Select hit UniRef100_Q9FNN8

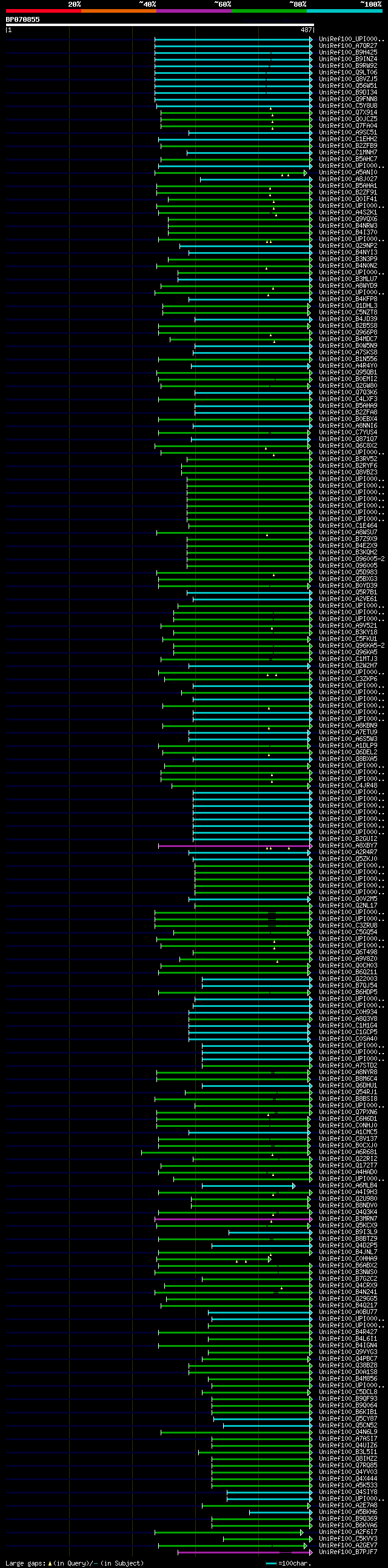348,99
